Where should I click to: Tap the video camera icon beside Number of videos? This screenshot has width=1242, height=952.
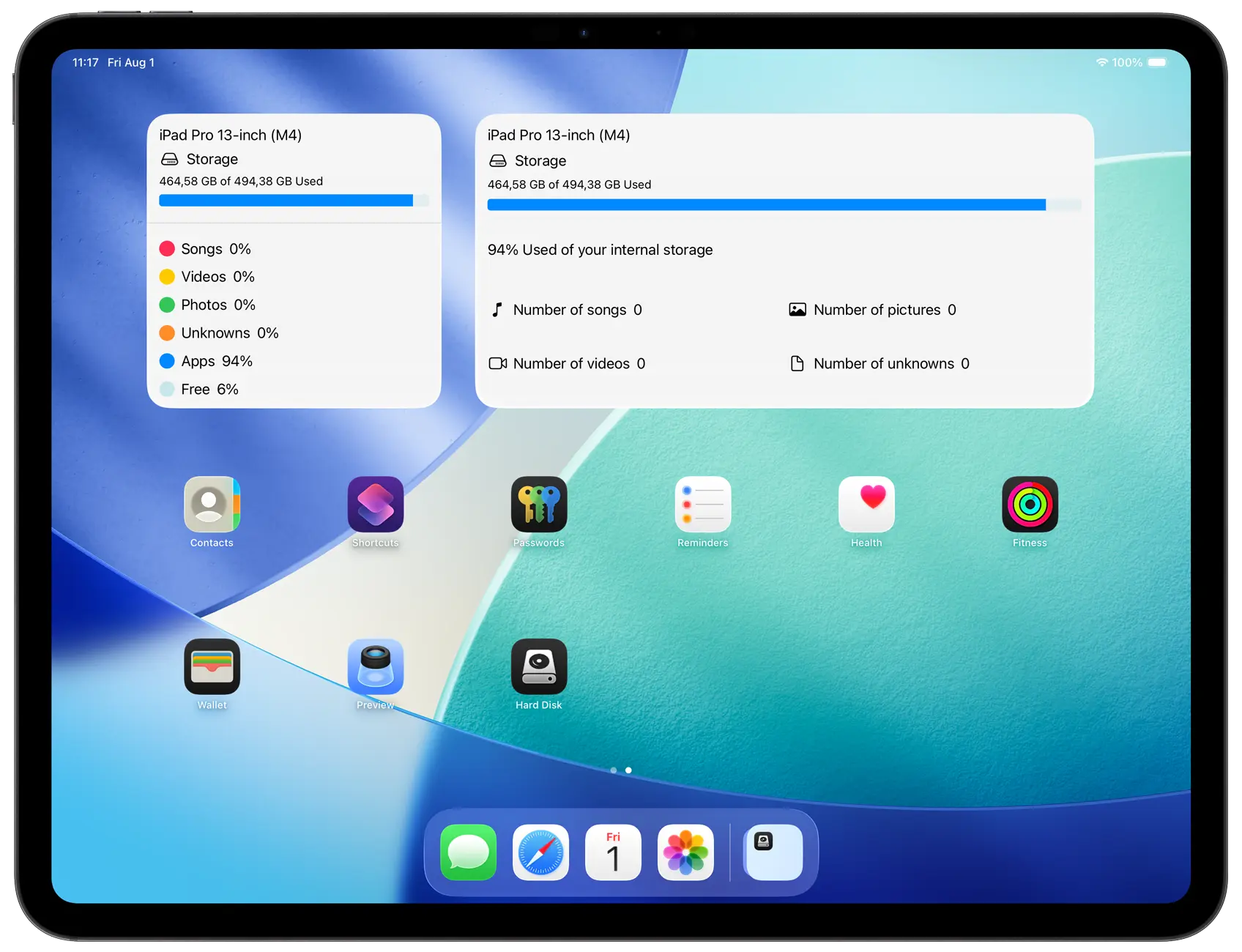(x=498, y=363)
